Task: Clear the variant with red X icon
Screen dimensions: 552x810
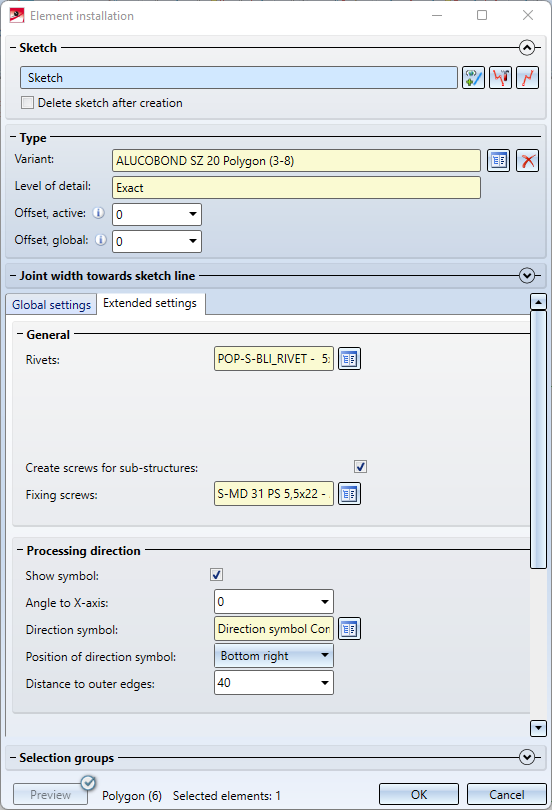Action: (x=527, y=161)
